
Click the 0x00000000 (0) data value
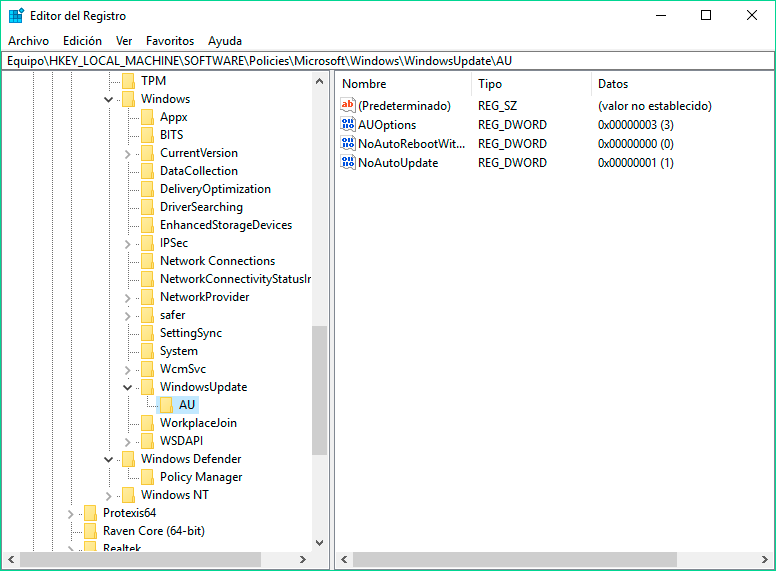click(635, 144)
